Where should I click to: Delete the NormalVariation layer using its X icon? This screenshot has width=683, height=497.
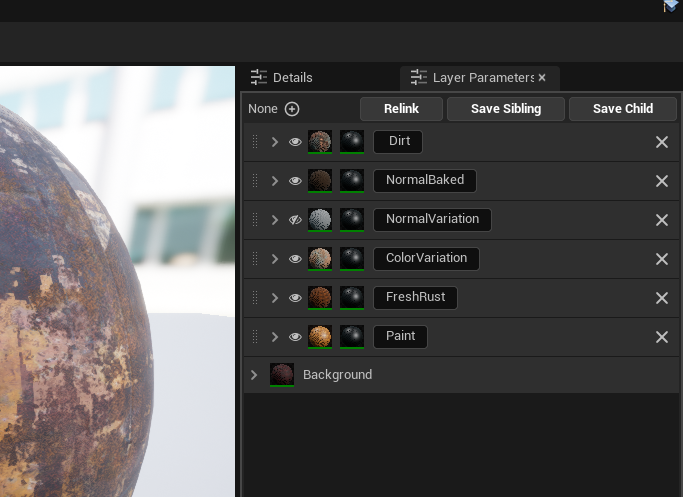point(662,220)
